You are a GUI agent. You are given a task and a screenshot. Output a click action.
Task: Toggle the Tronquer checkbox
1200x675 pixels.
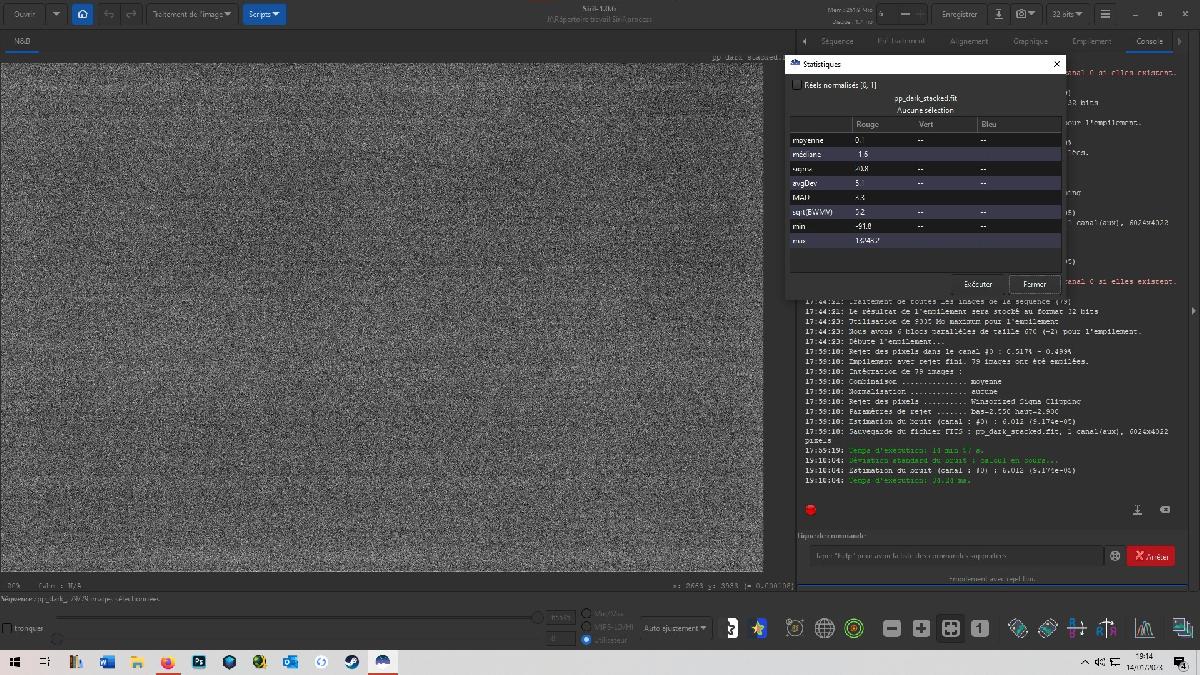8,628
